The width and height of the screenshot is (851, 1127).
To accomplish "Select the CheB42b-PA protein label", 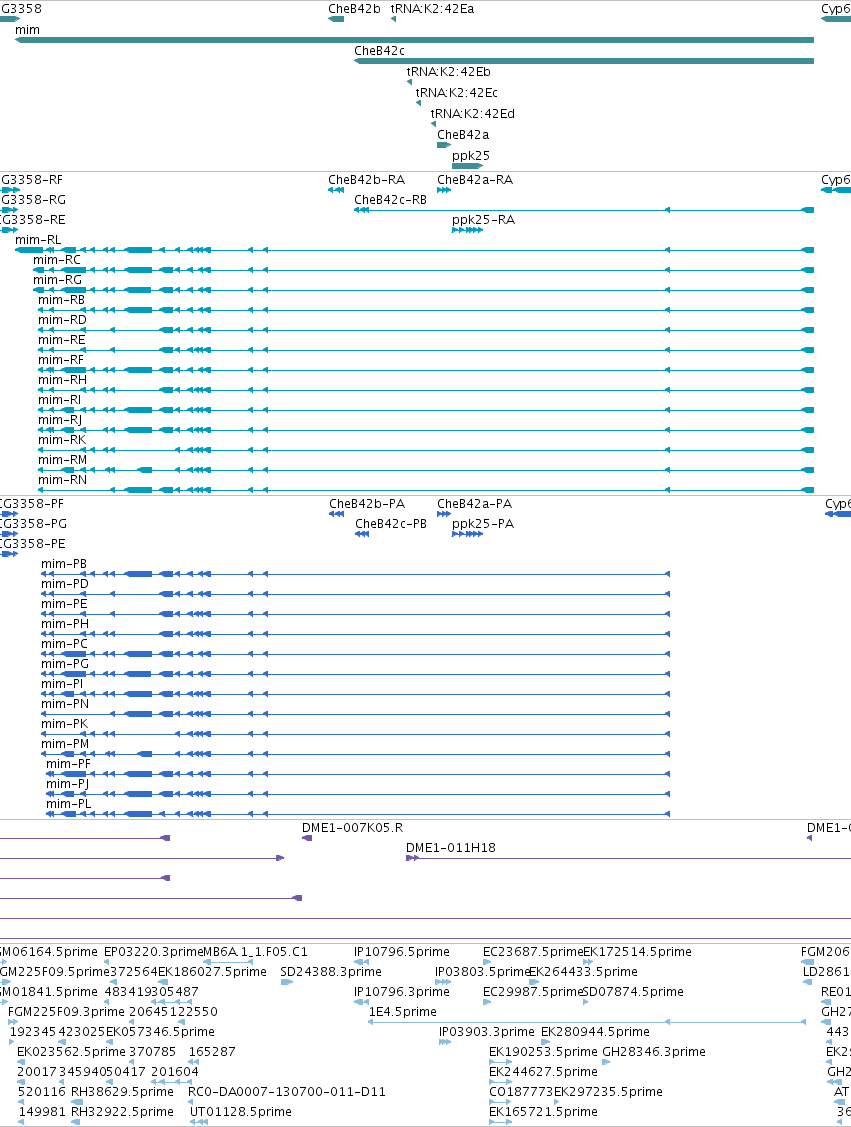I will point(367,504).
